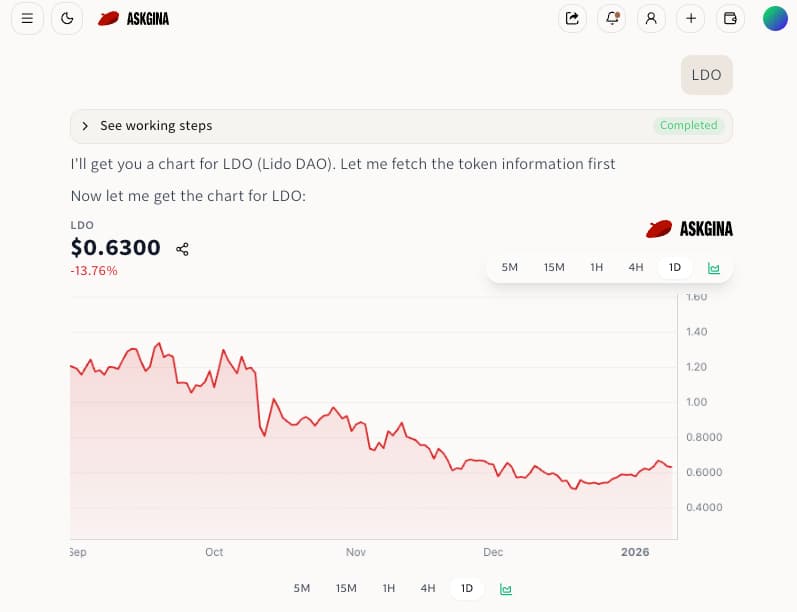
Task: Select 1D interval in bottom timeframe row
Action: [x=467, y=589]
